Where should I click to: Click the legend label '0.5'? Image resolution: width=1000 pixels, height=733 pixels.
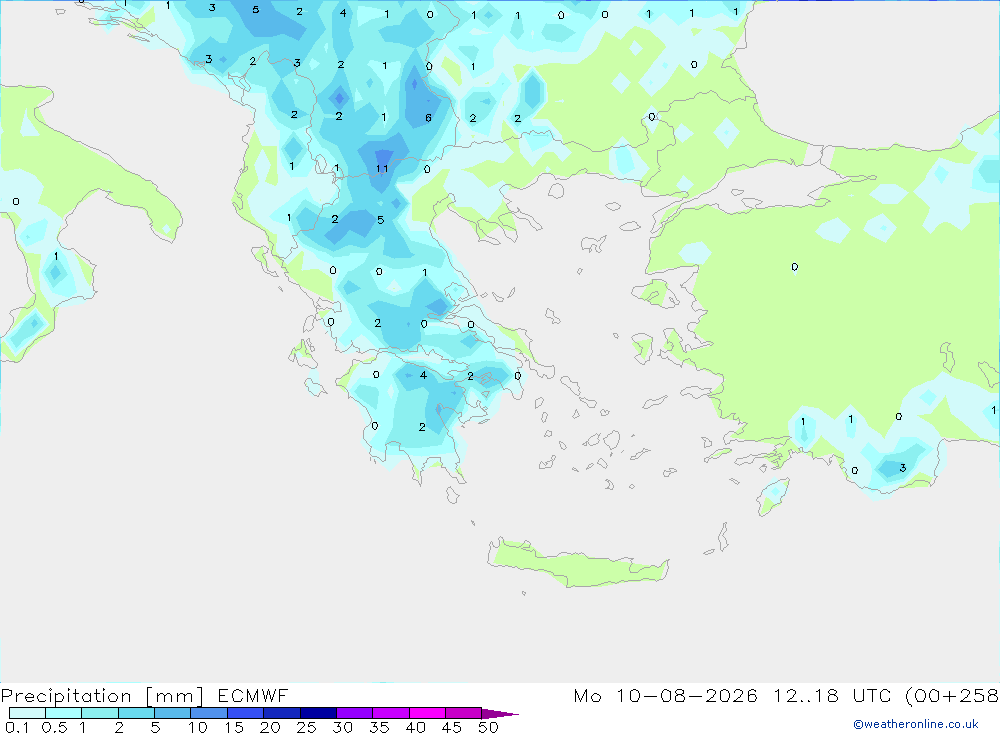tap(54, 727)
